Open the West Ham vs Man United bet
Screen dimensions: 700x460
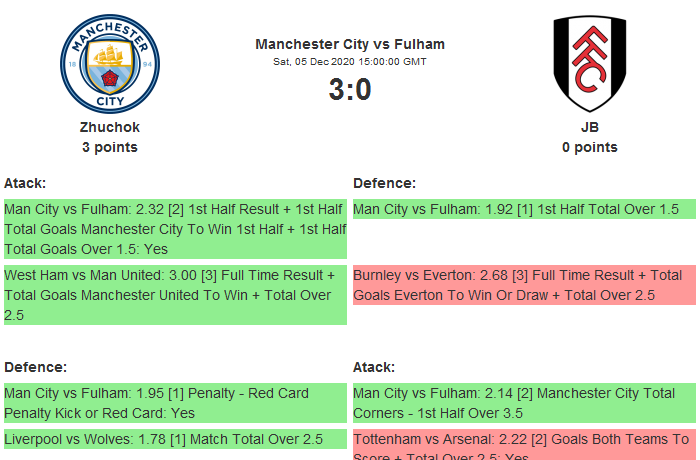[175, 295]
